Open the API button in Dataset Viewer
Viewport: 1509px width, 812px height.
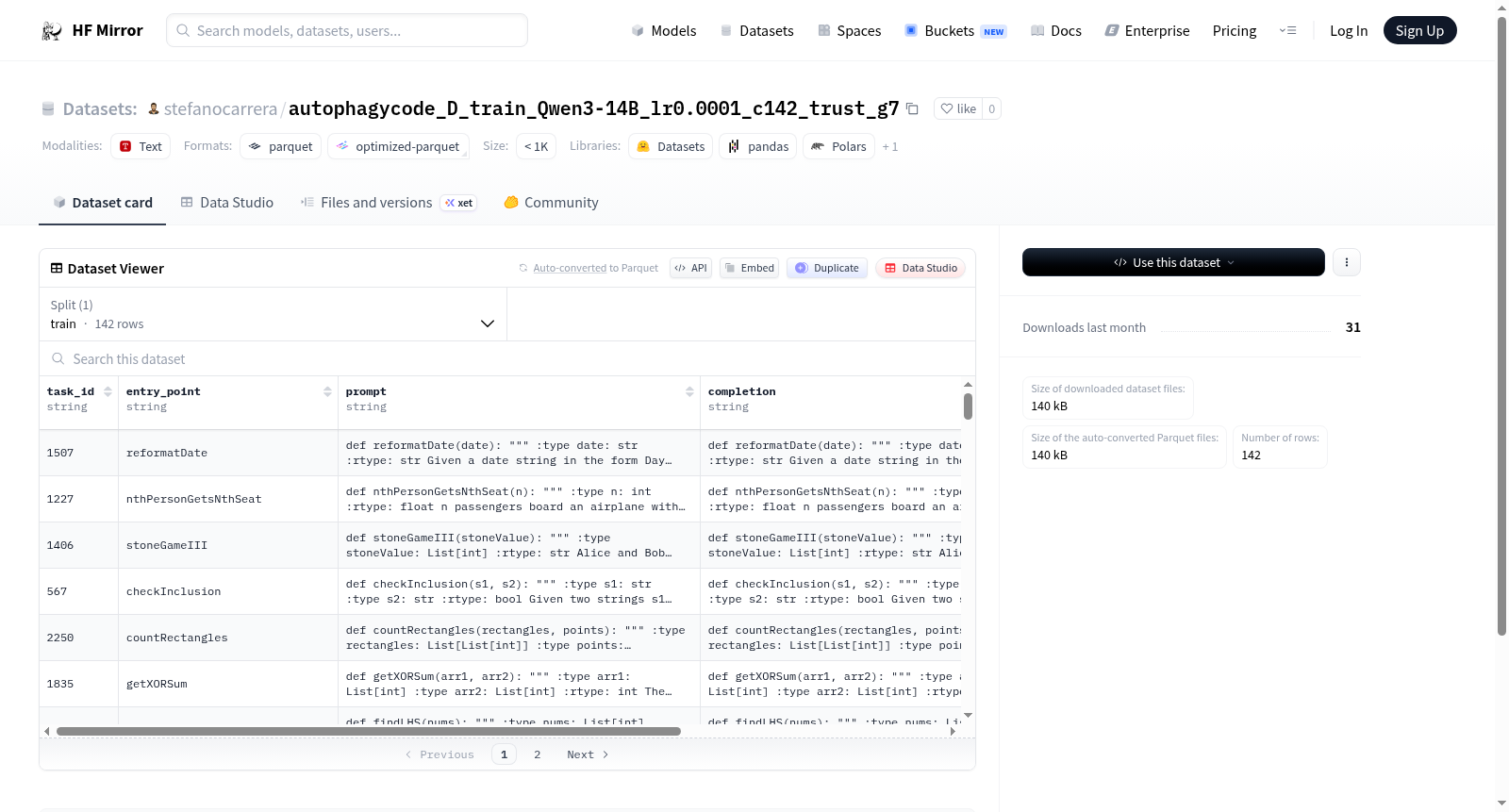click(x=690, y=268)
